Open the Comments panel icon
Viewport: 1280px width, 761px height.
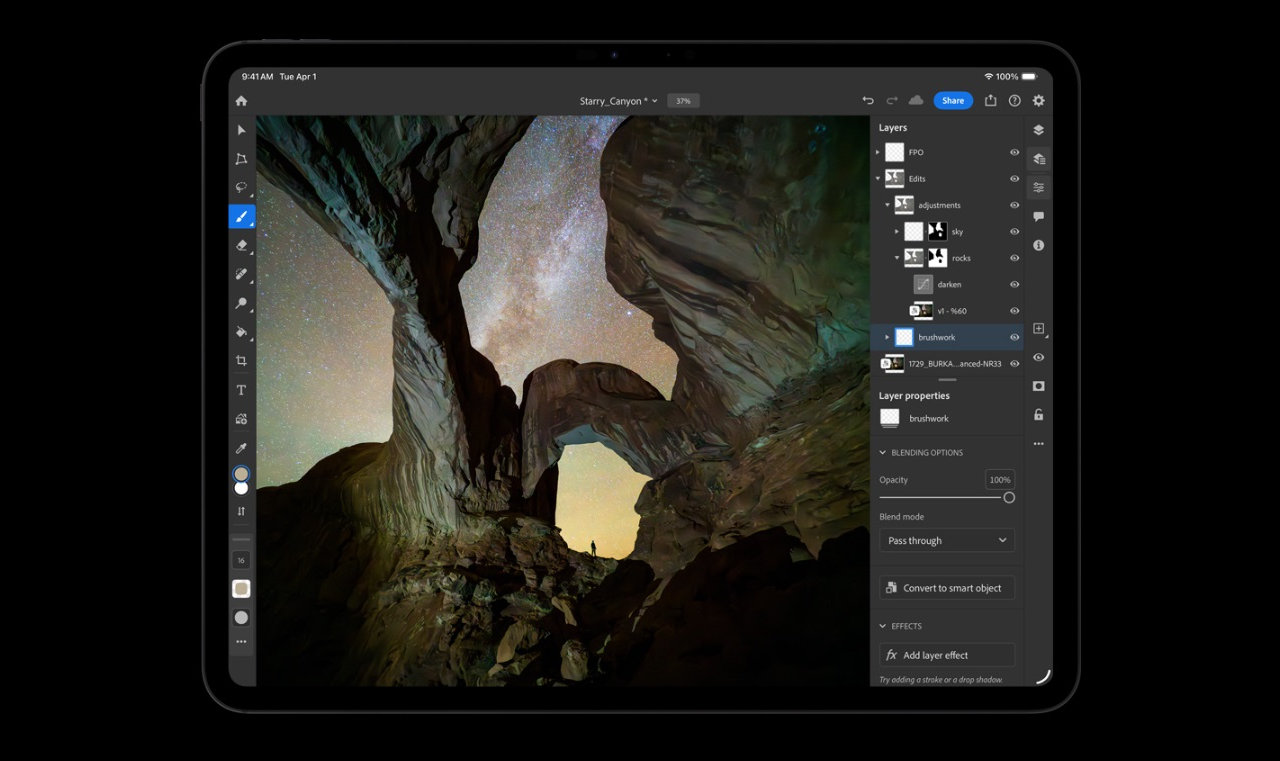[x=1038, y=216]
